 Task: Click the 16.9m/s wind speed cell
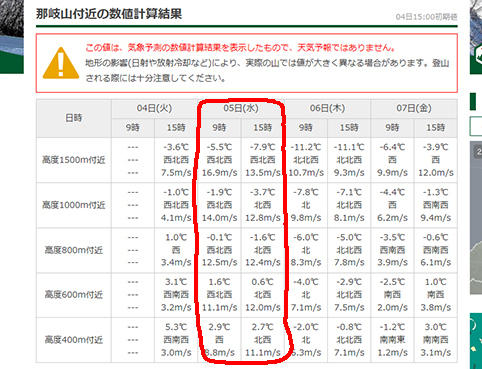click(219, 173)
